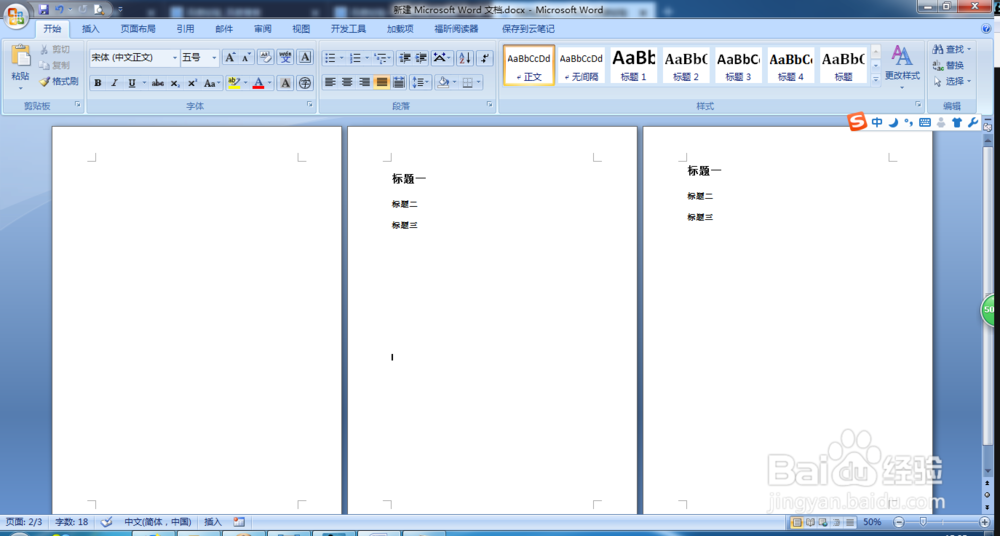Save the document from quick access toolbar

[43, 10]
